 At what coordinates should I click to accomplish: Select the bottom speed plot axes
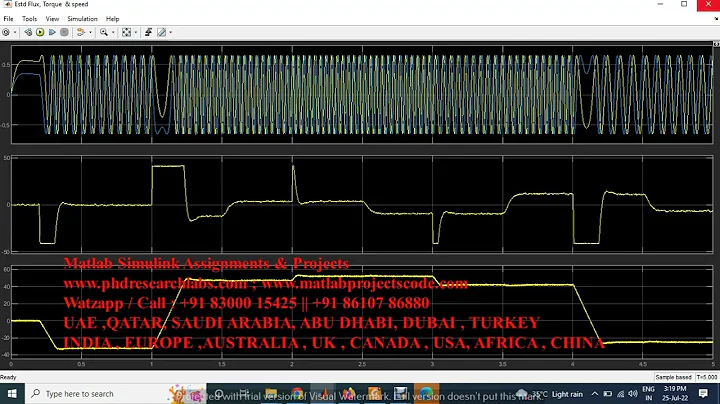[362, 313]
